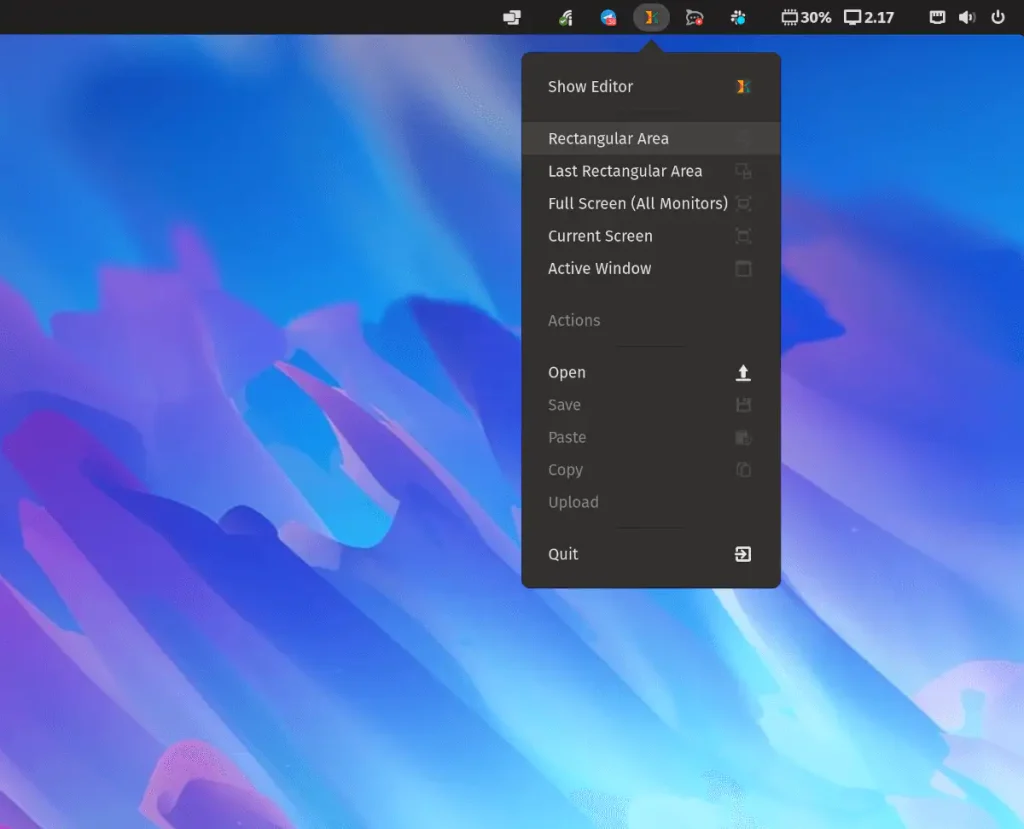Click the workspace switcher icon on the panel

511,17
